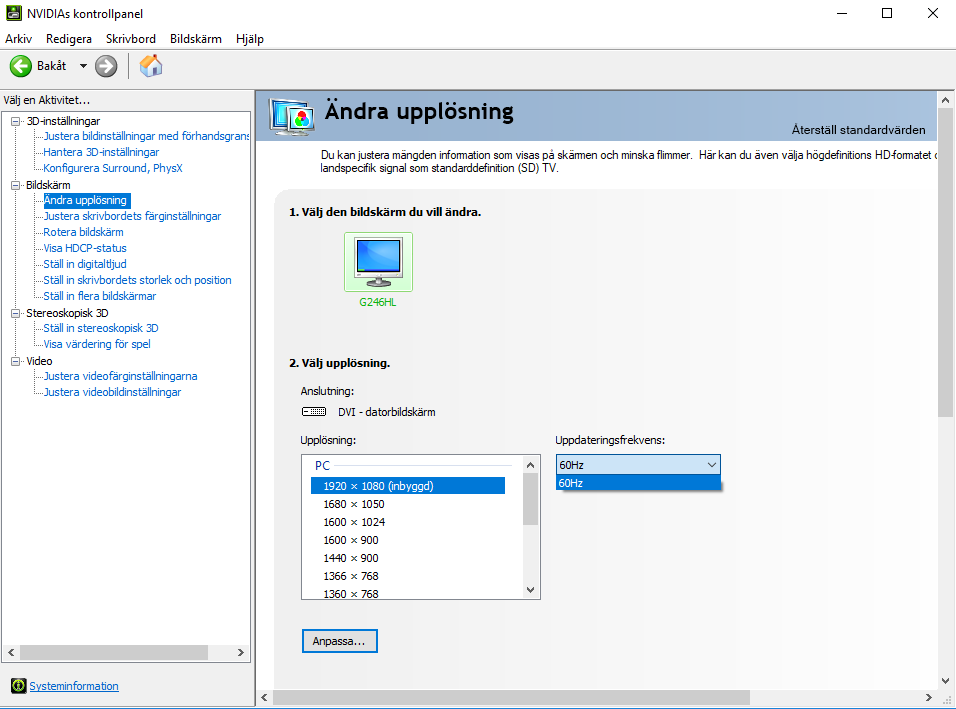Viewport: 956px width, 709px height.
Task: Open Ställ in digitaltljud page
Action: tap(85, 264)
